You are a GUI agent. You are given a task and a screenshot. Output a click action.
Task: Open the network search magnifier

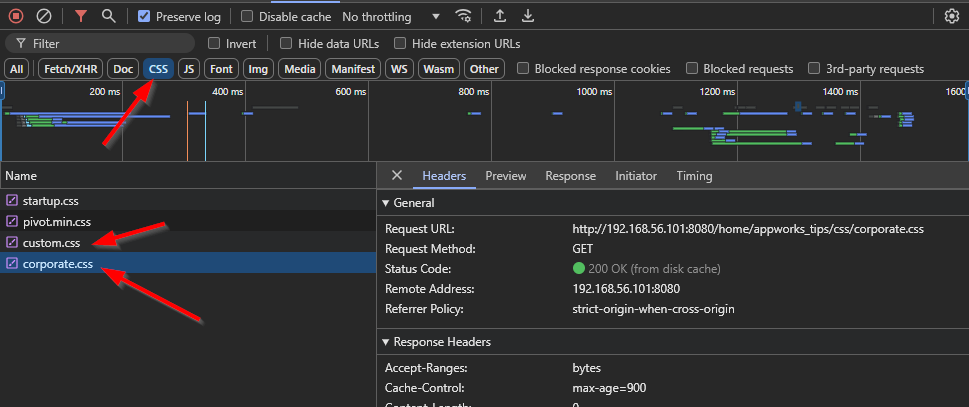coord(108,16)
